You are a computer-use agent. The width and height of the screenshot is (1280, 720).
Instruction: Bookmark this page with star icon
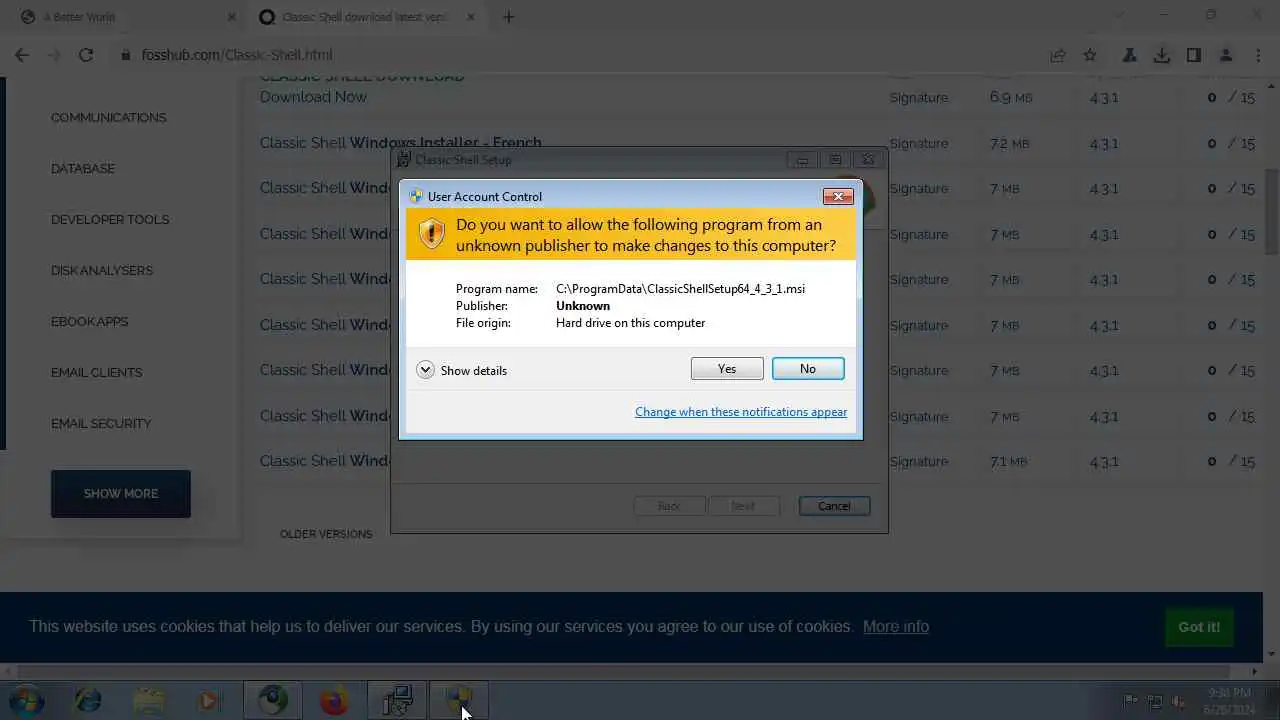(x=1090, y=55)
